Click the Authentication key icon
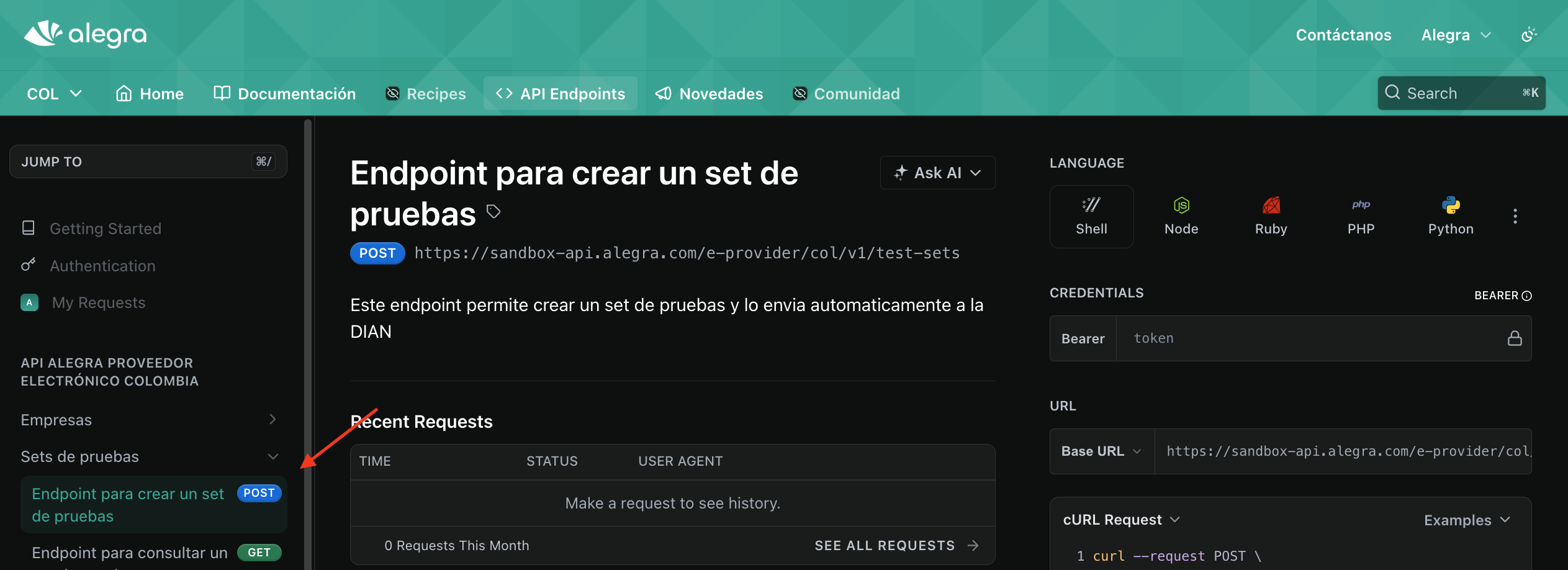Viewport: 1568px width, 570px height. point(29,265)
